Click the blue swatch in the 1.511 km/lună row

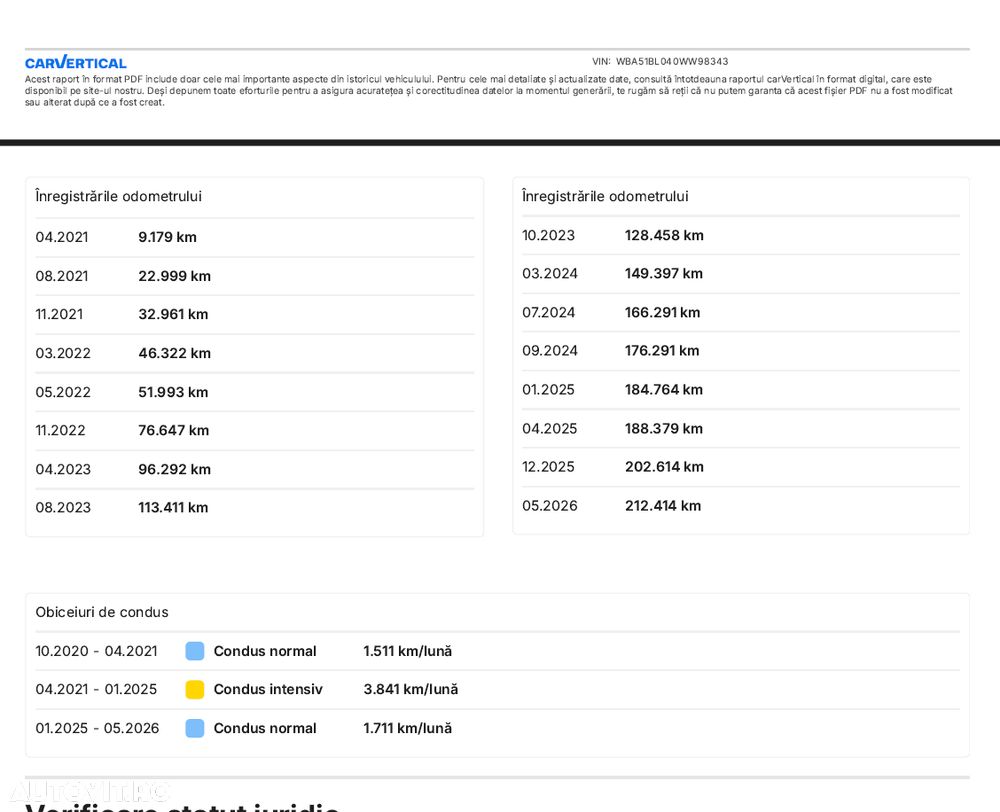pos(195,651)
